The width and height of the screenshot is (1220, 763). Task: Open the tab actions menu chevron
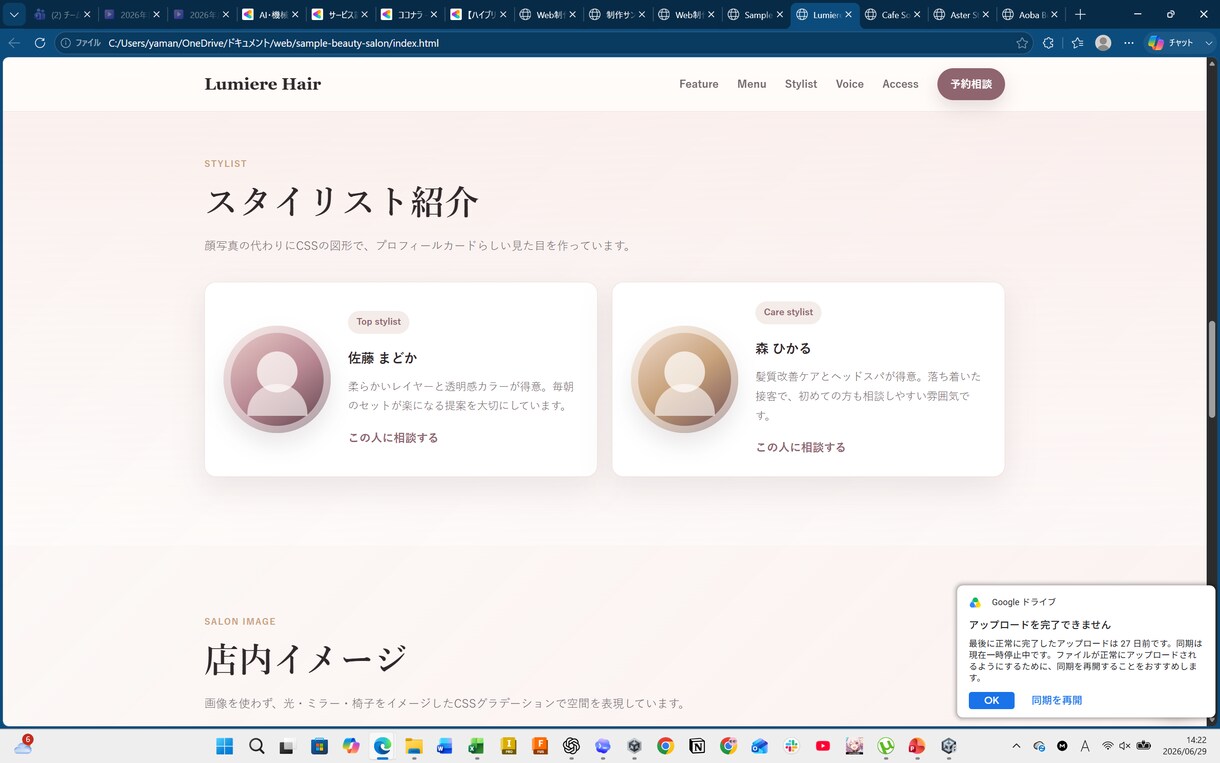click(14, 15)
